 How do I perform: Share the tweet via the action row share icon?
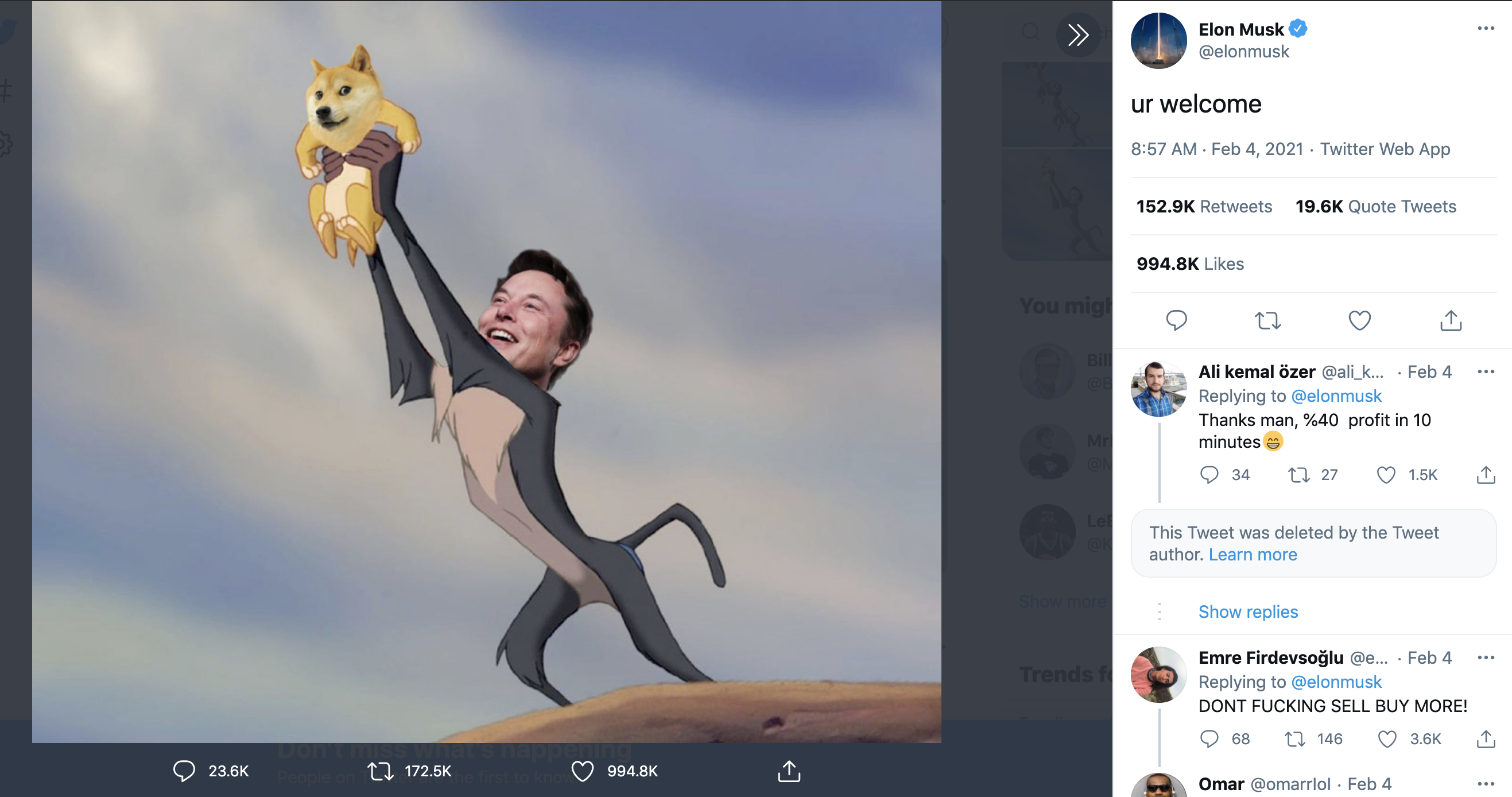(1451, 320)
